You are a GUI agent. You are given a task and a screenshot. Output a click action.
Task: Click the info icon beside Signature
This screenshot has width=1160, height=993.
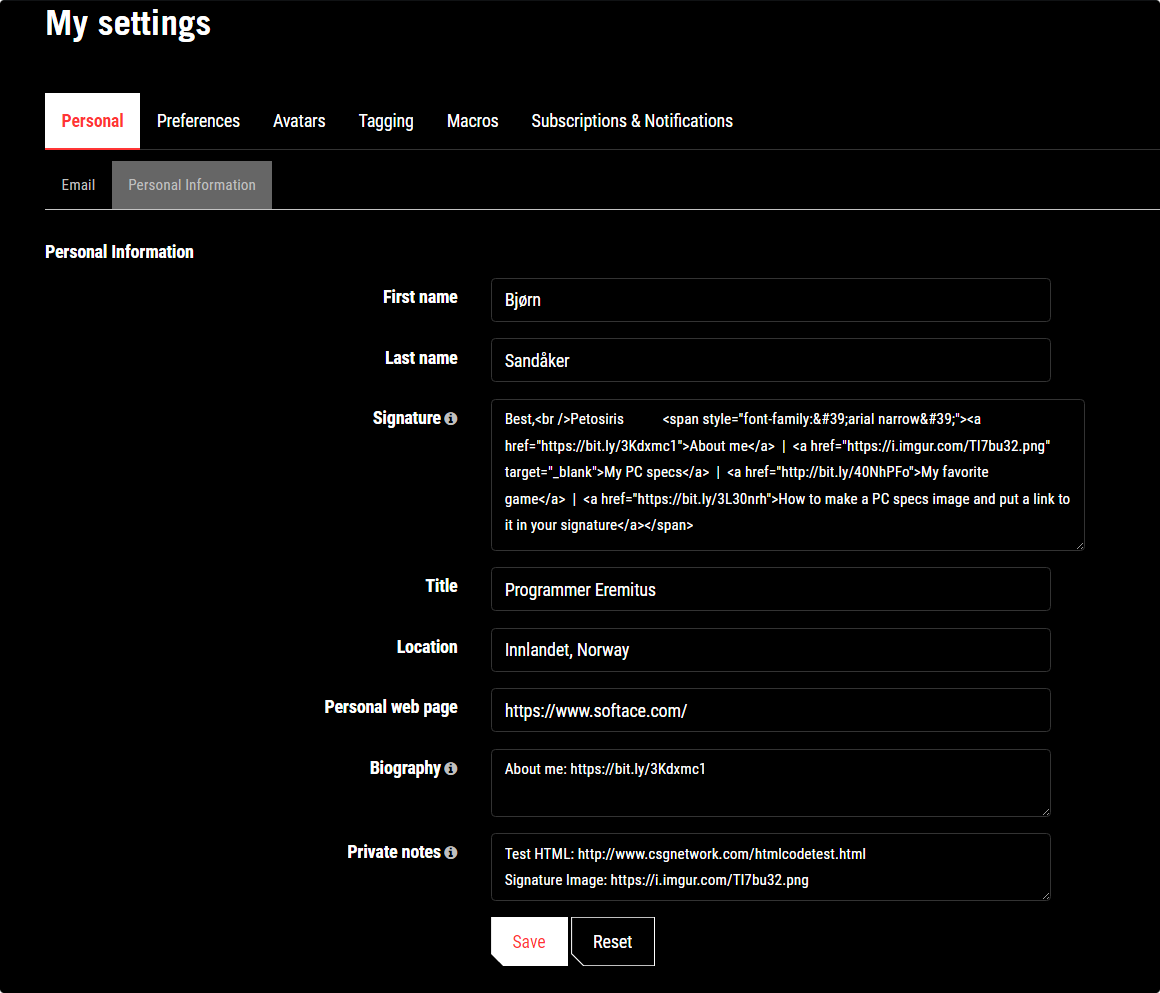tap(452, 418)
